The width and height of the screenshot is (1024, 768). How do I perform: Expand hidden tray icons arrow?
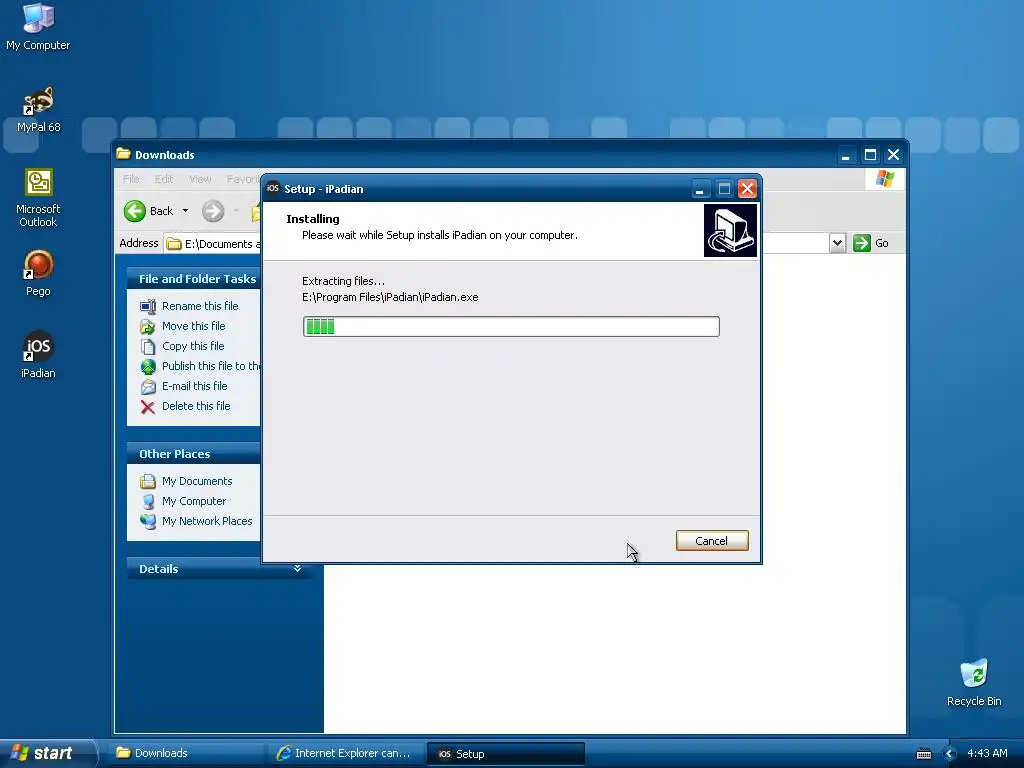(x=950, y=754)
